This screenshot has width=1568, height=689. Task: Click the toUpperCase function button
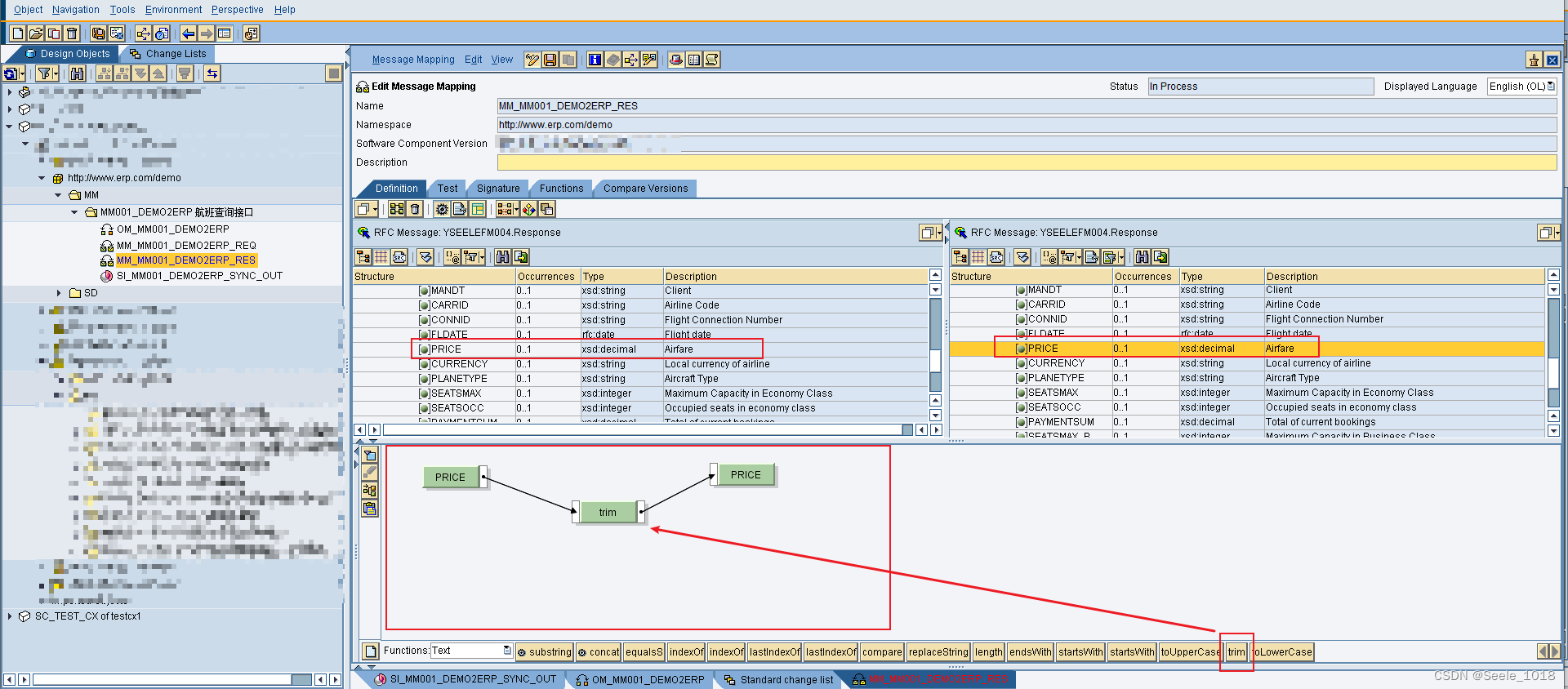(1191, 651)
